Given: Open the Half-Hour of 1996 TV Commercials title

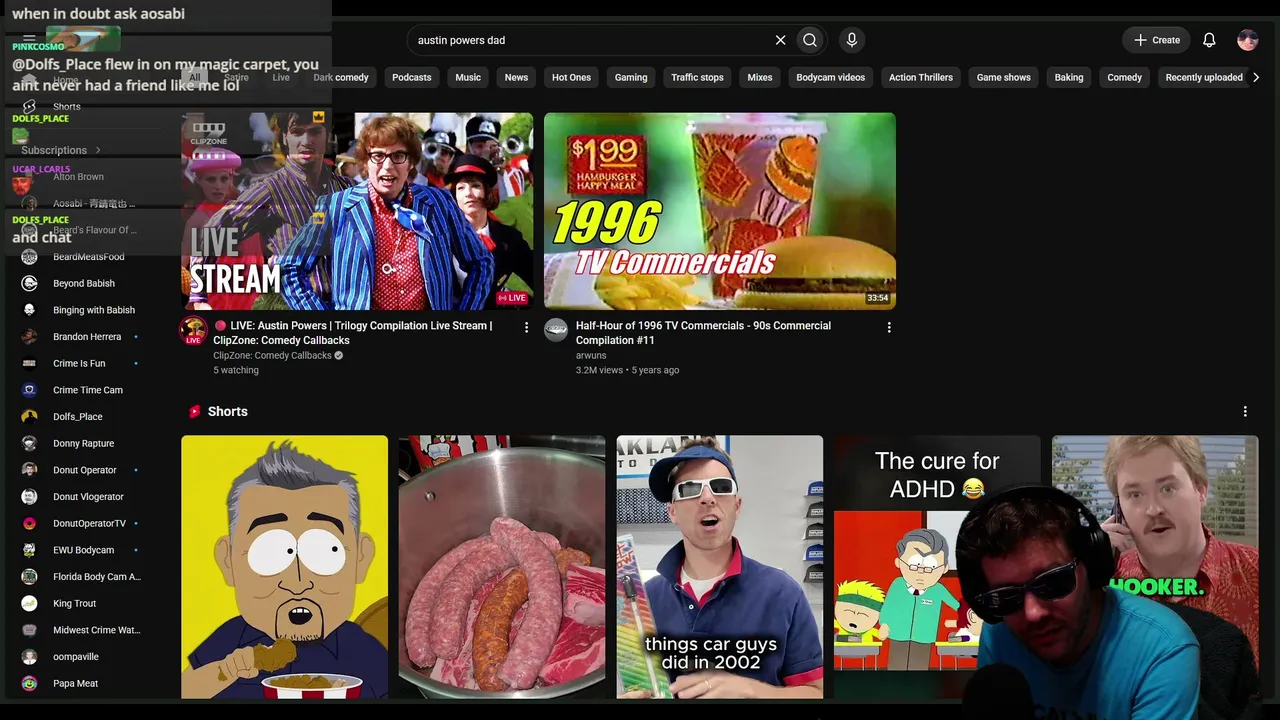Looking at the screenshot, I should coord(703,333).
